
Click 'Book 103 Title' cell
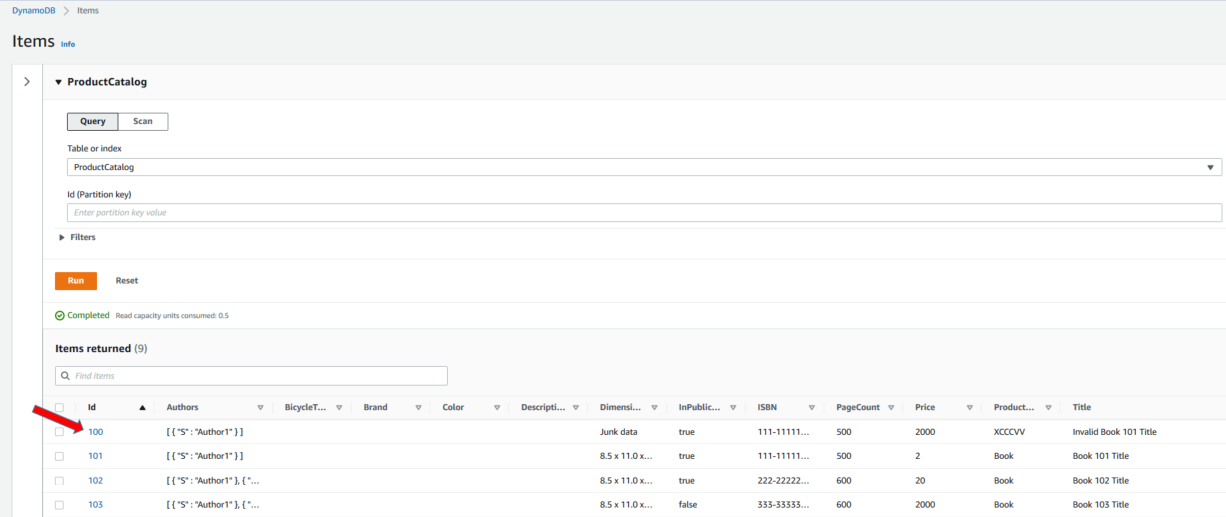click(1100, 505)
